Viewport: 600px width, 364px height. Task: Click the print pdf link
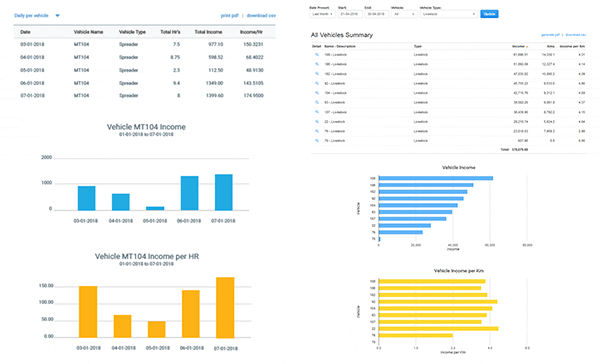click(x=230, y=16)
